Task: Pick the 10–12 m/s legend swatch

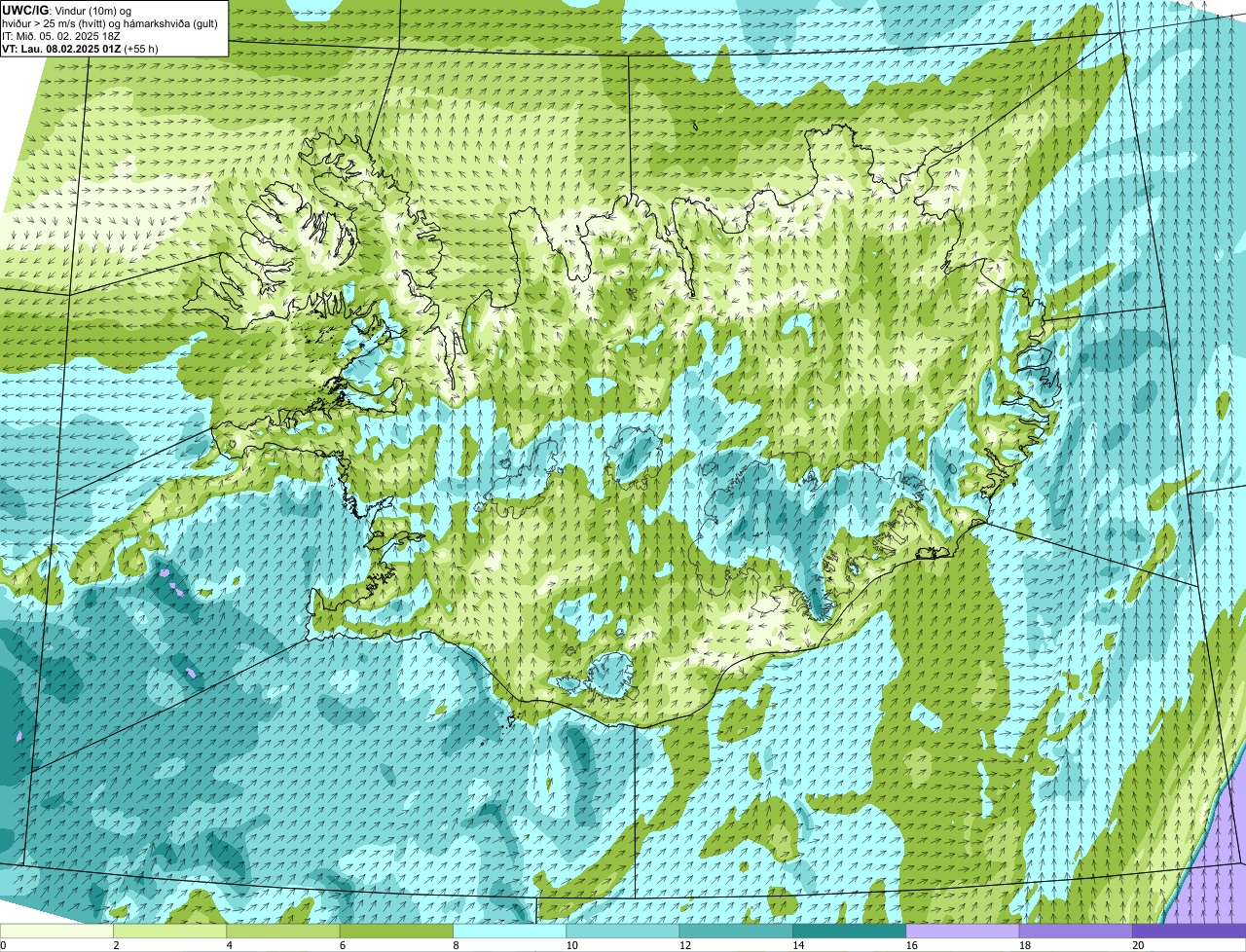Action: [623, 931]
